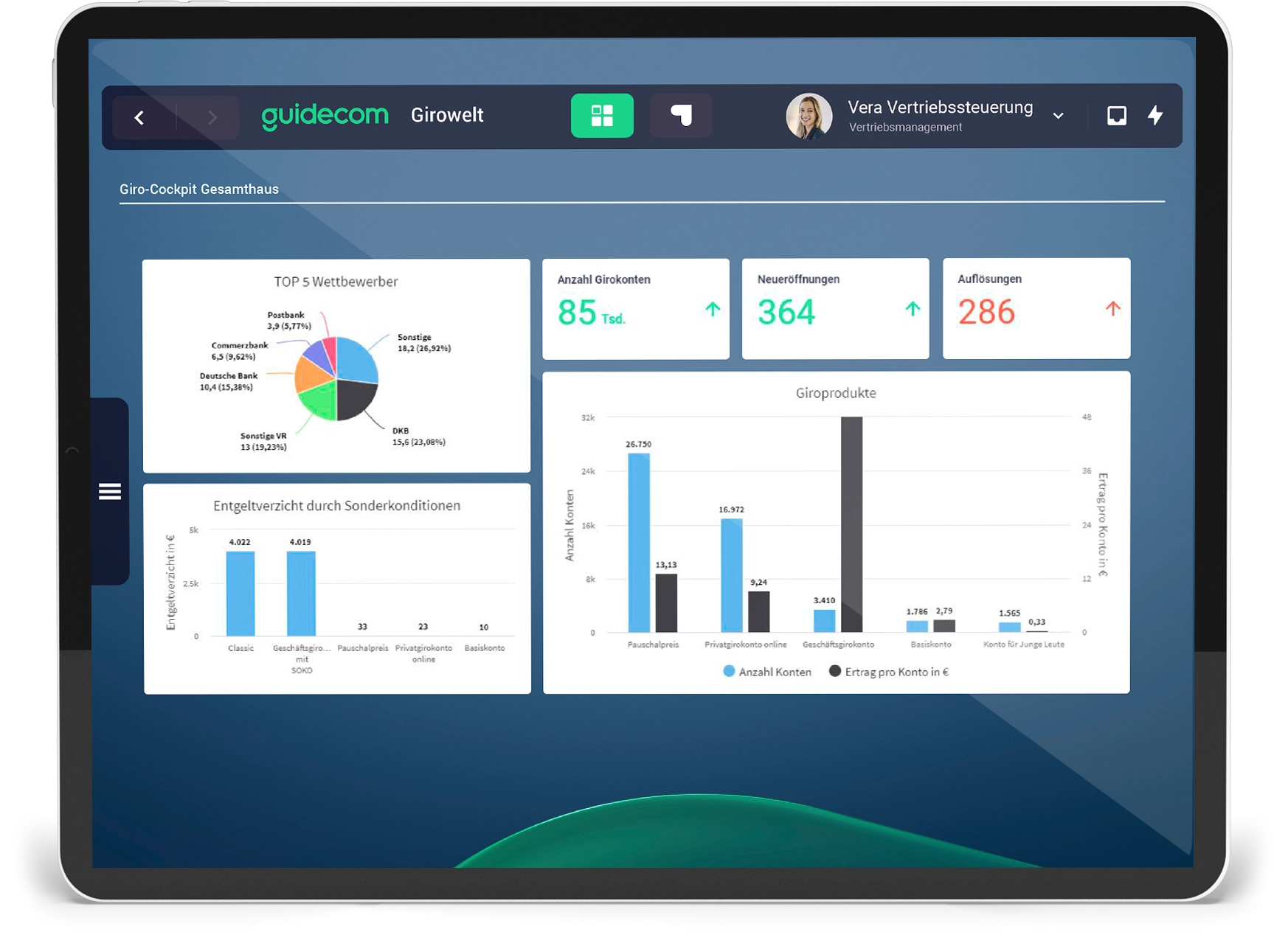Click the guidecom logo
This screenshot has width=1288, height=932.
pyautogui.click(x=325, y=116)
